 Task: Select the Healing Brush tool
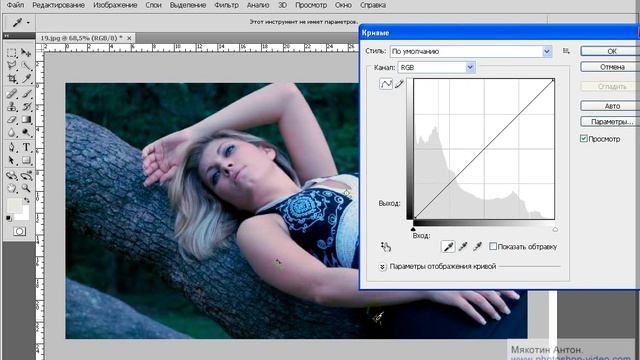[11, 93]
